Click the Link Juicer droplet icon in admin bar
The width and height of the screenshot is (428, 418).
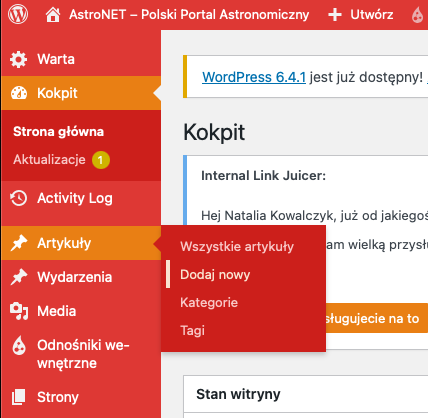coord(417,15)
